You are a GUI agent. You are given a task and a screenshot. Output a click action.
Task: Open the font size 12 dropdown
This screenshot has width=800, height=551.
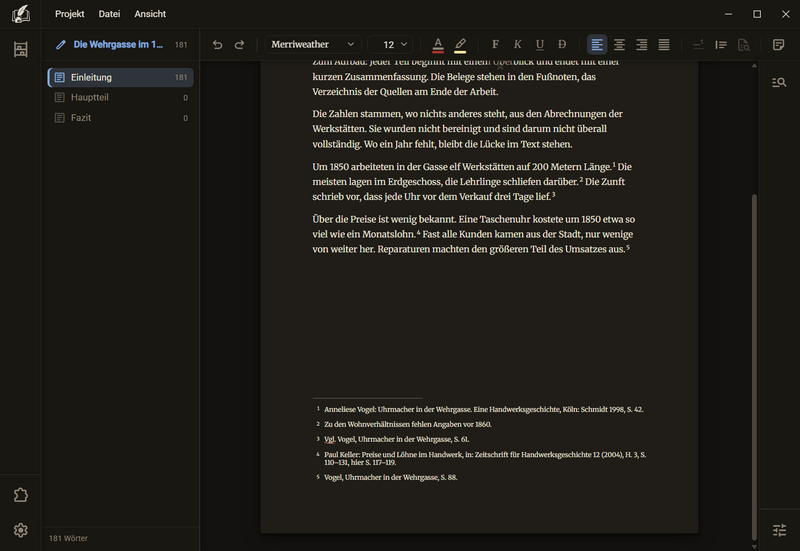pos(391,44)
